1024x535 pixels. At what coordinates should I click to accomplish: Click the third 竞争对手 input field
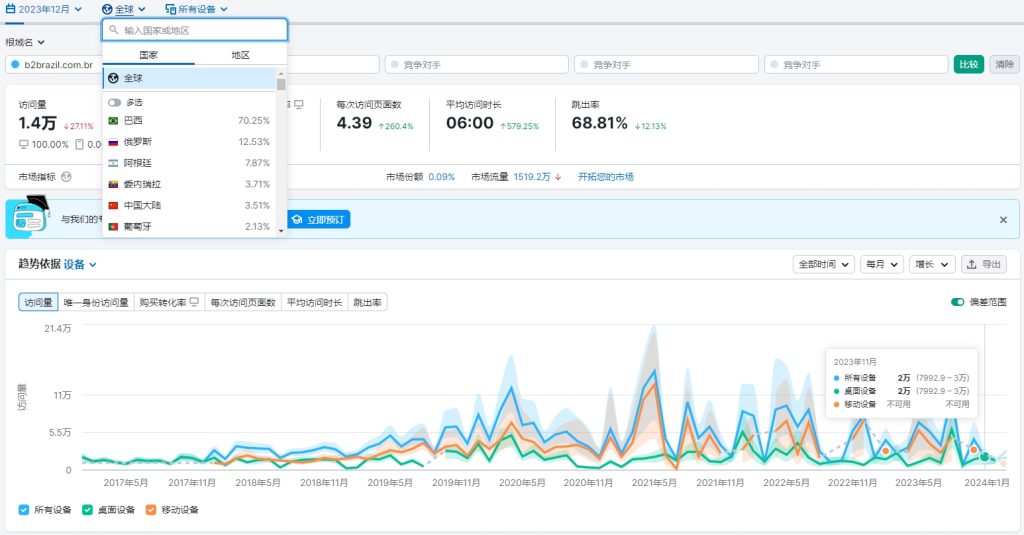pyautogui.click(x=667, y=65)
